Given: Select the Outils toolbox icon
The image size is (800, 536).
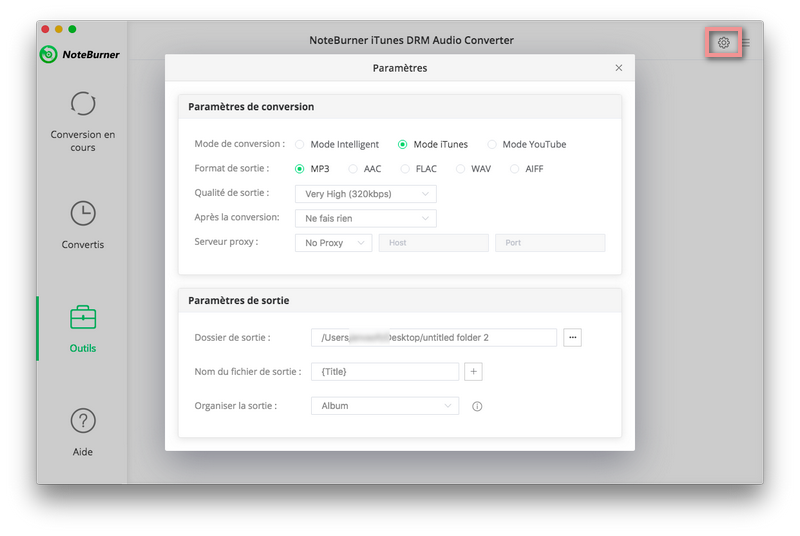Looking at the screenshot, I should tap(83, 317).
